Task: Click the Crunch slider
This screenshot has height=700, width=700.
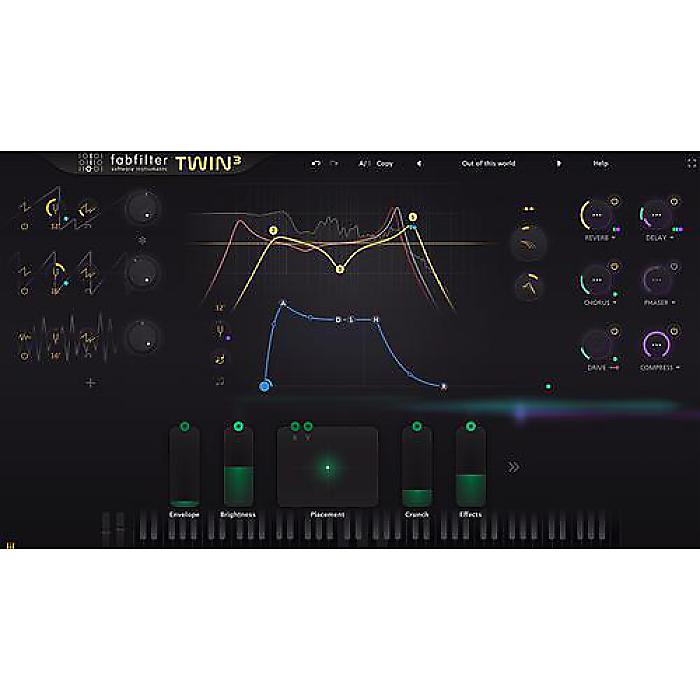Action: pos(417,467)
